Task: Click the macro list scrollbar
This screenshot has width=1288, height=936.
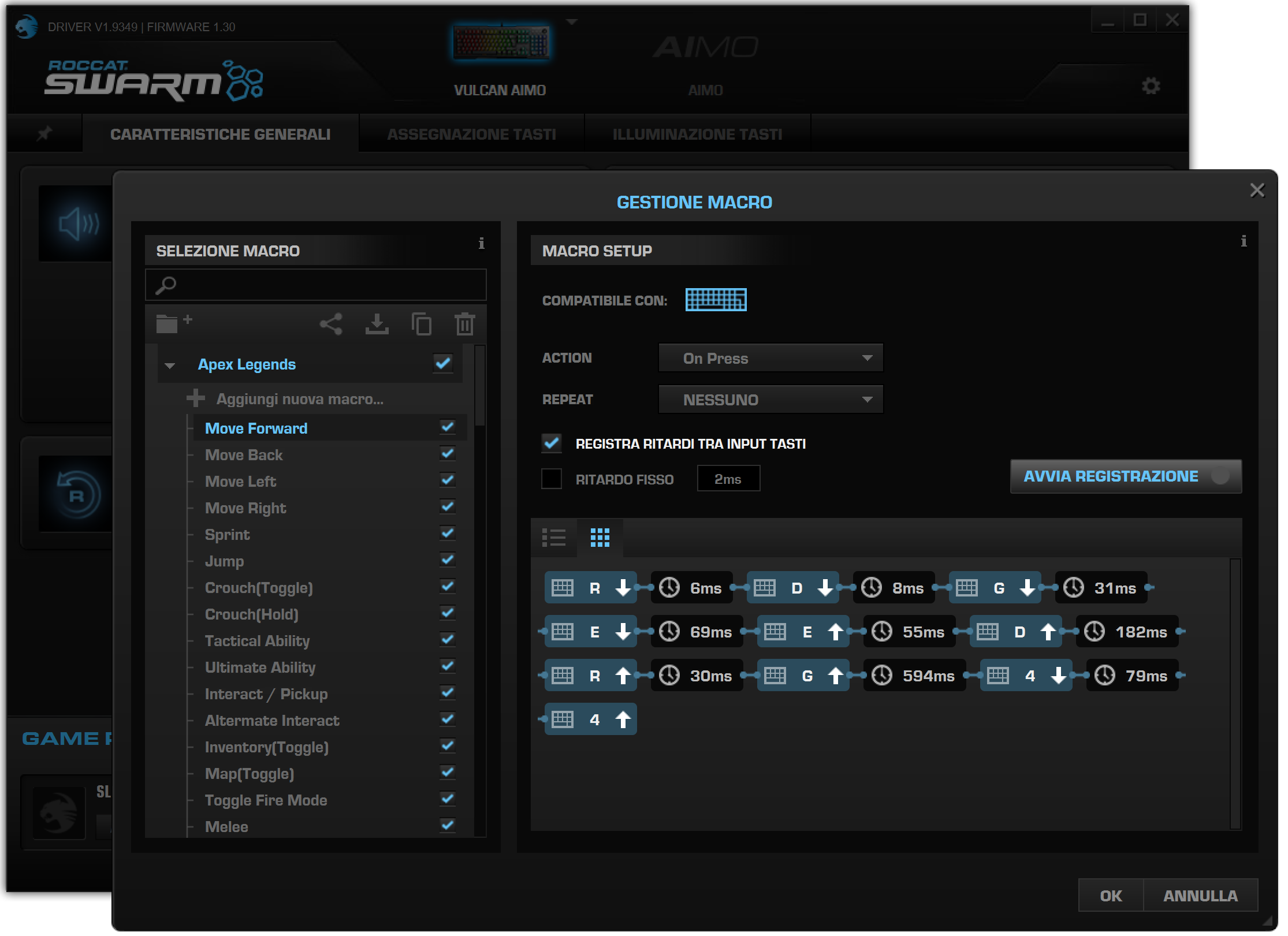Action: click(x=479, y=386)
